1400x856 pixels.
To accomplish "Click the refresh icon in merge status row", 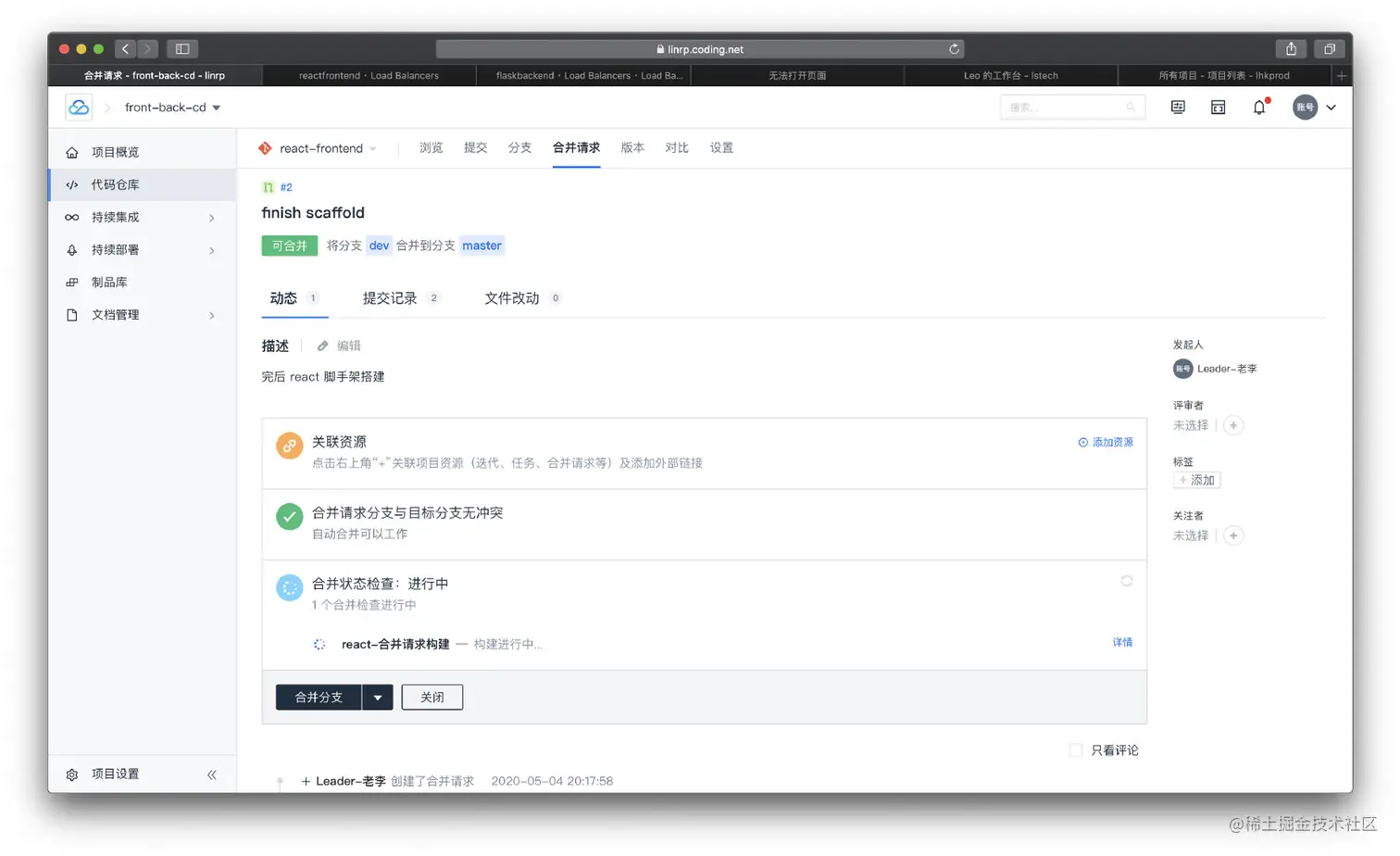I will (1127, 582).
